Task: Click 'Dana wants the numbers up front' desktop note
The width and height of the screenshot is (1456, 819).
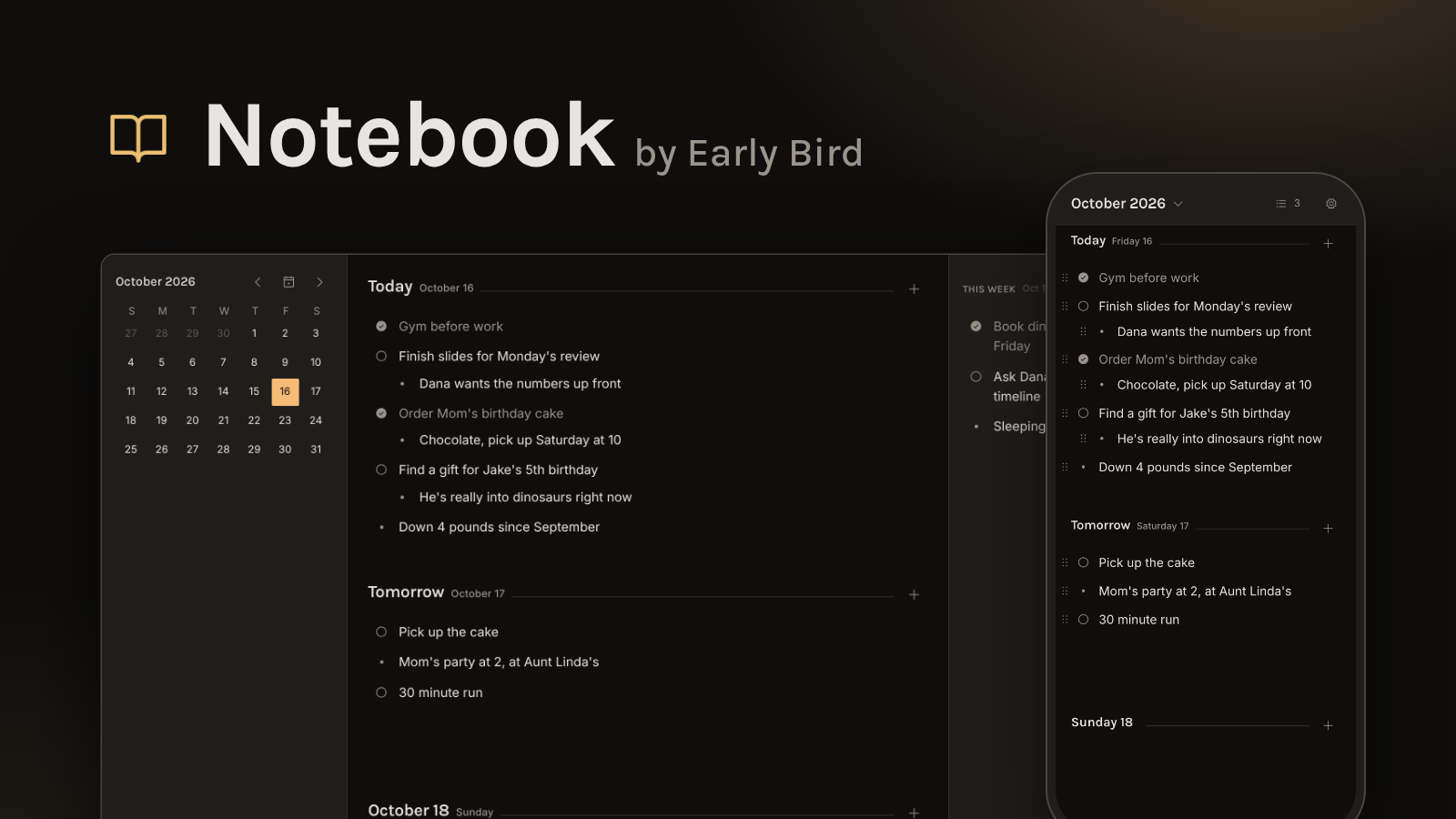Action: (520, 384)
